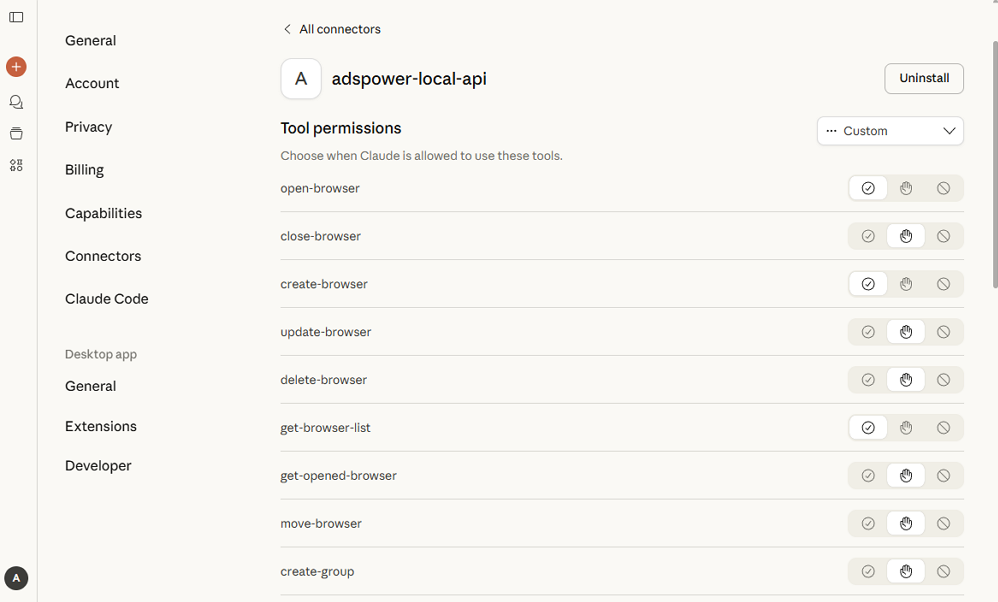Screen dimensions: 998x602
Task: Click the adspower-local-api letter avatar
Action: 300,78
